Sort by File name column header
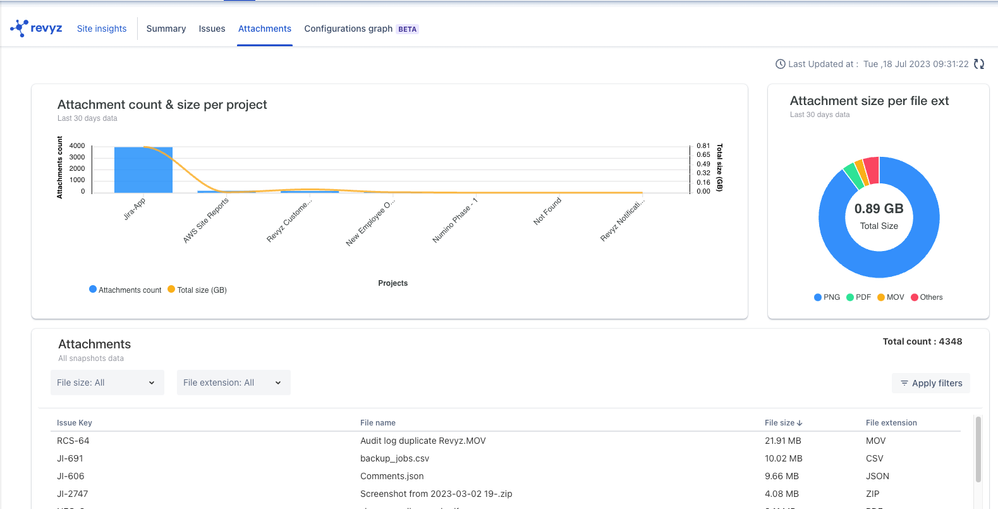Viewport: 998px width, 509px height. 378,423
